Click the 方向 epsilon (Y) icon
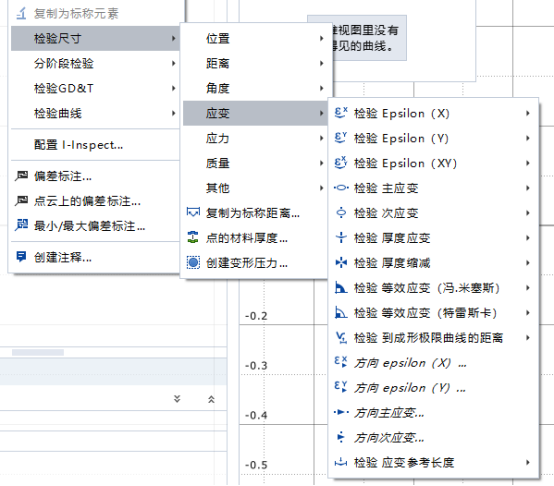The width and height of the screenshot is (554, 486). pos(341,387)
